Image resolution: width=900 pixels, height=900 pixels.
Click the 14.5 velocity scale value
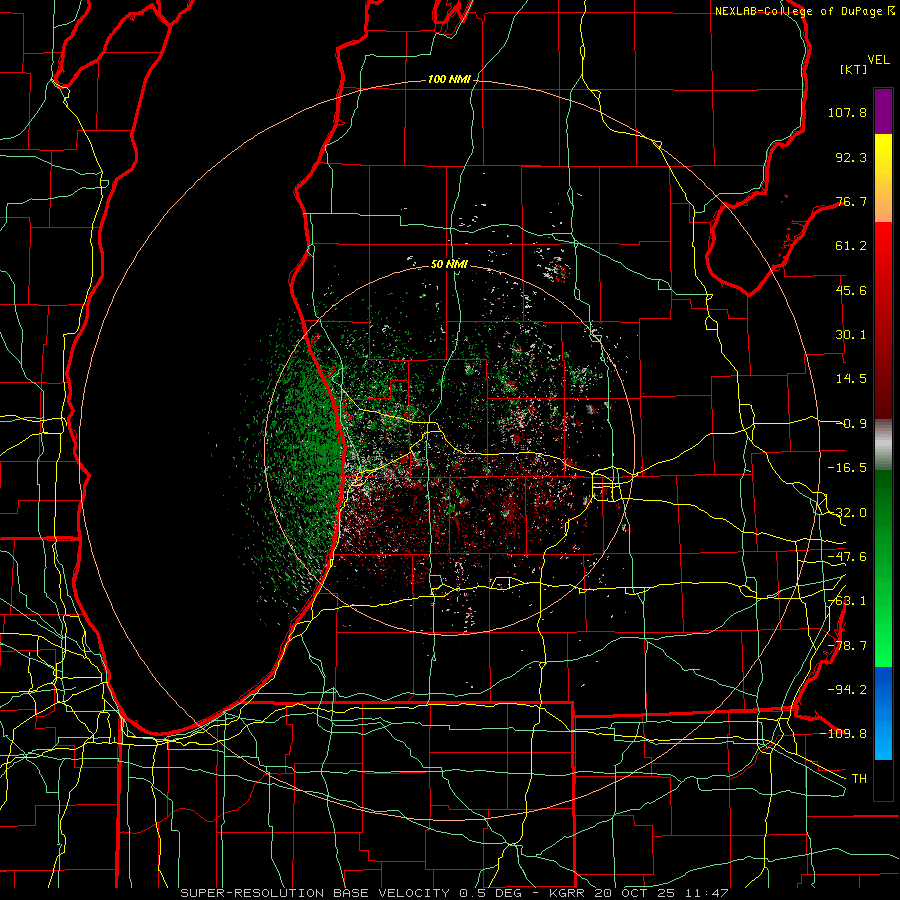851,379
